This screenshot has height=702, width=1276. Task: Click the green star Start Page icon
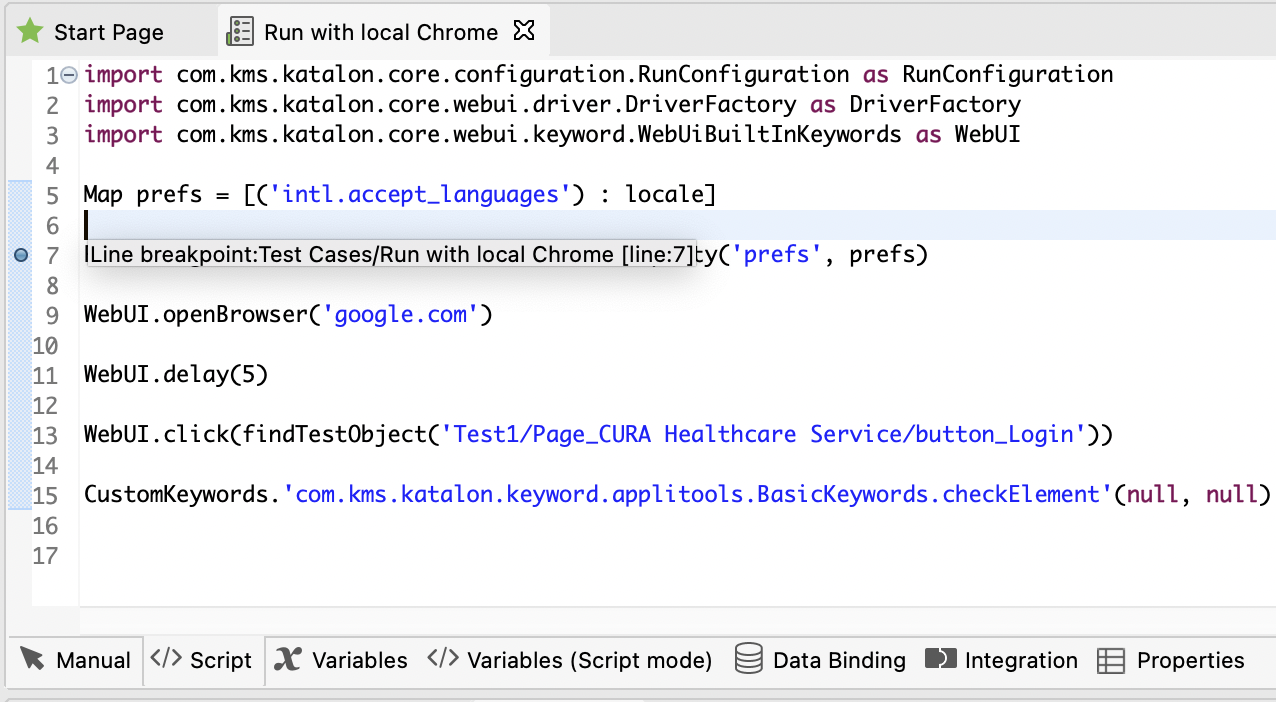pos(28,31)
